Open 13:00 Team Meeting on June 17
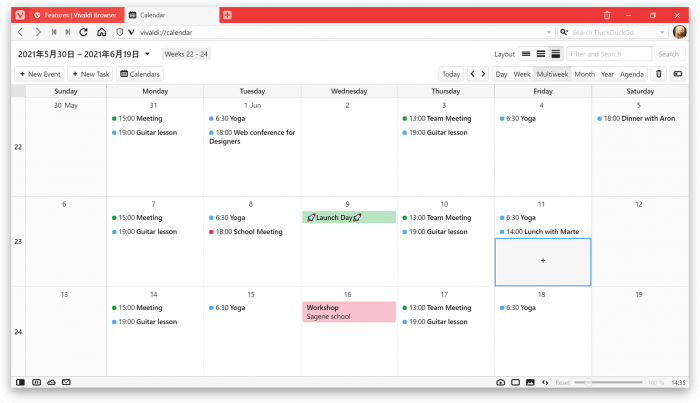The image size is (700, 403). [437, 307]
